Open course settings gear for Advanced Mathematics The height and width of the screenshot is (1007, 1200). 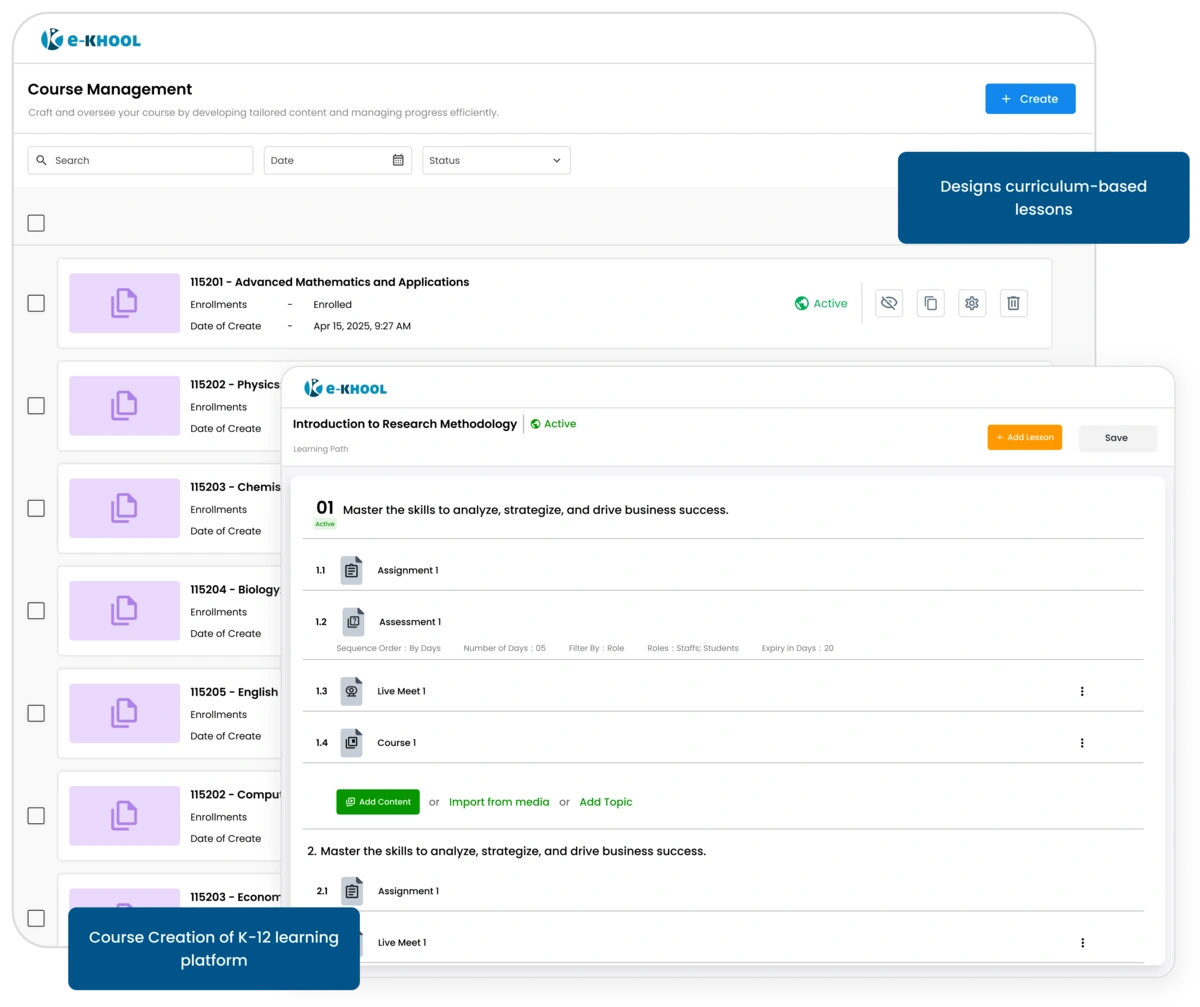click(x=971, y=303)
